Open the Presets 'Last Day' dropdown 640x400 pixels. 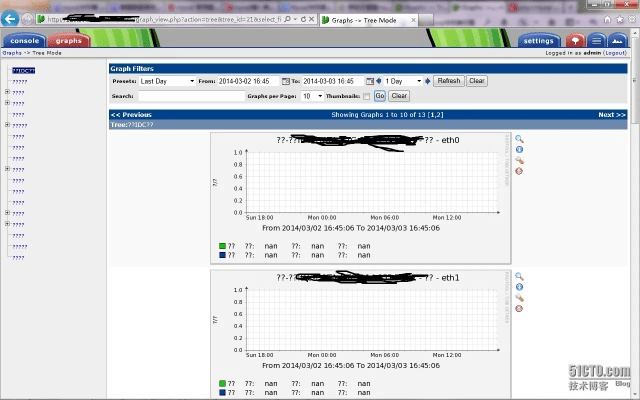coord(166,81)
